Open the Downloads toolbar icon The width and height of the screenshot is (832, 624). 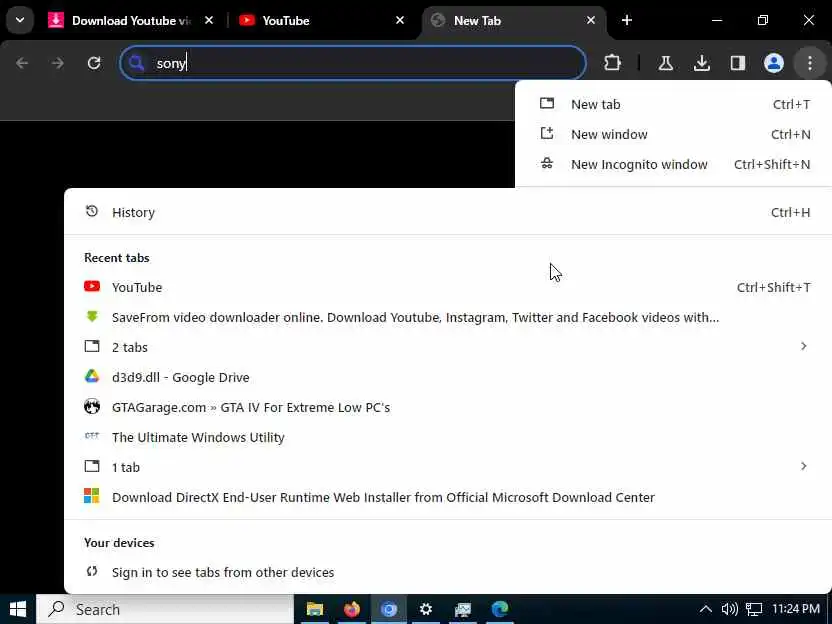(x=701, y=63)
